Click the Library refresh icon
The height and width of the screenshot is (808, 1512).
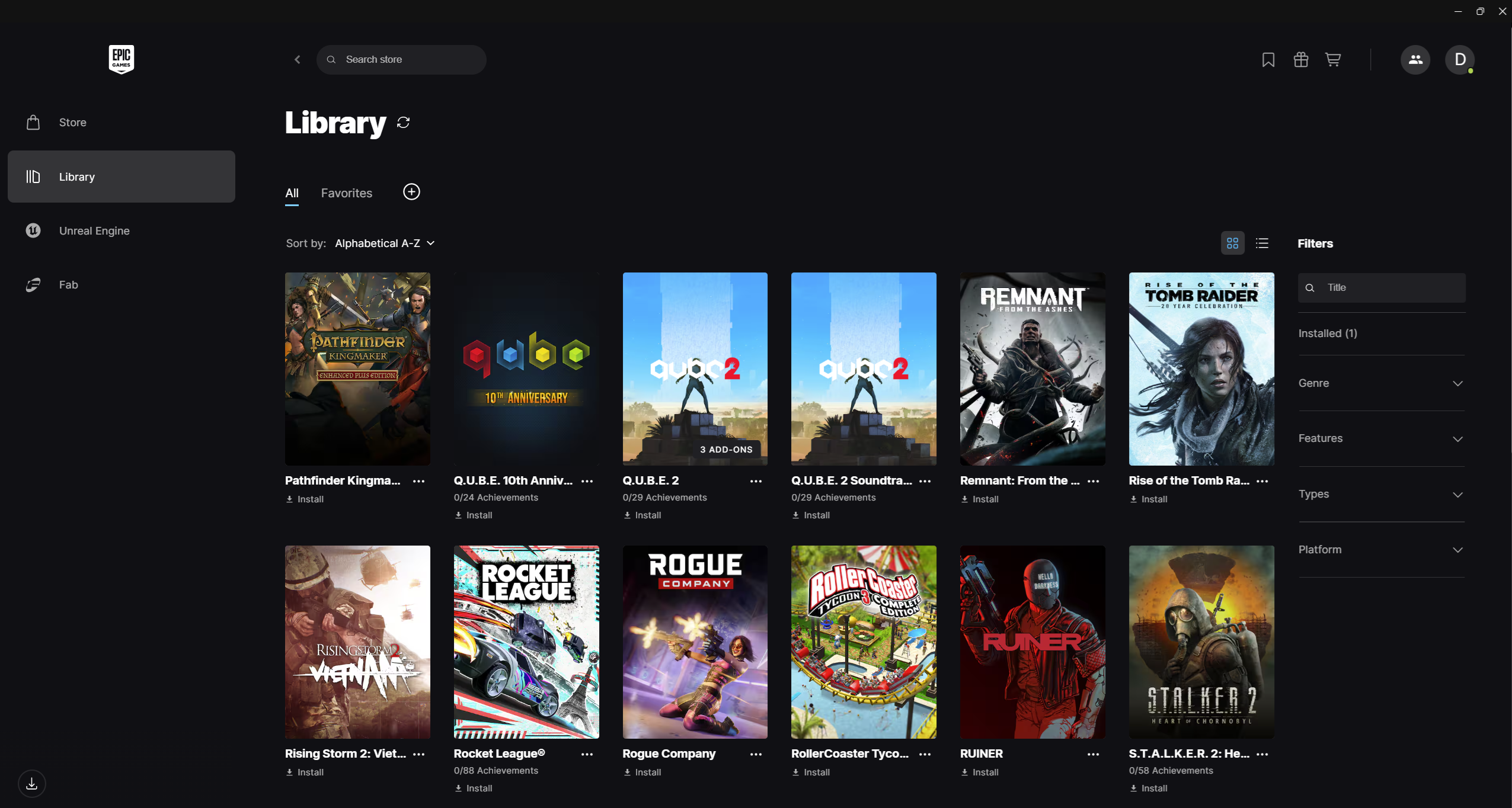(404, 123)
